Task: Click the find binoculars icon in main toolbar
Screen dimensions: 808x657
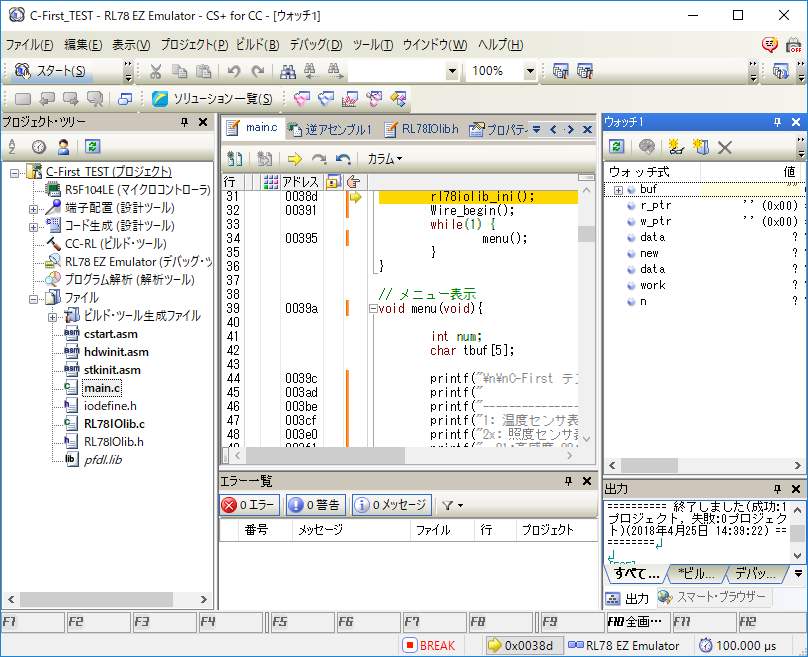Action: 288,71
